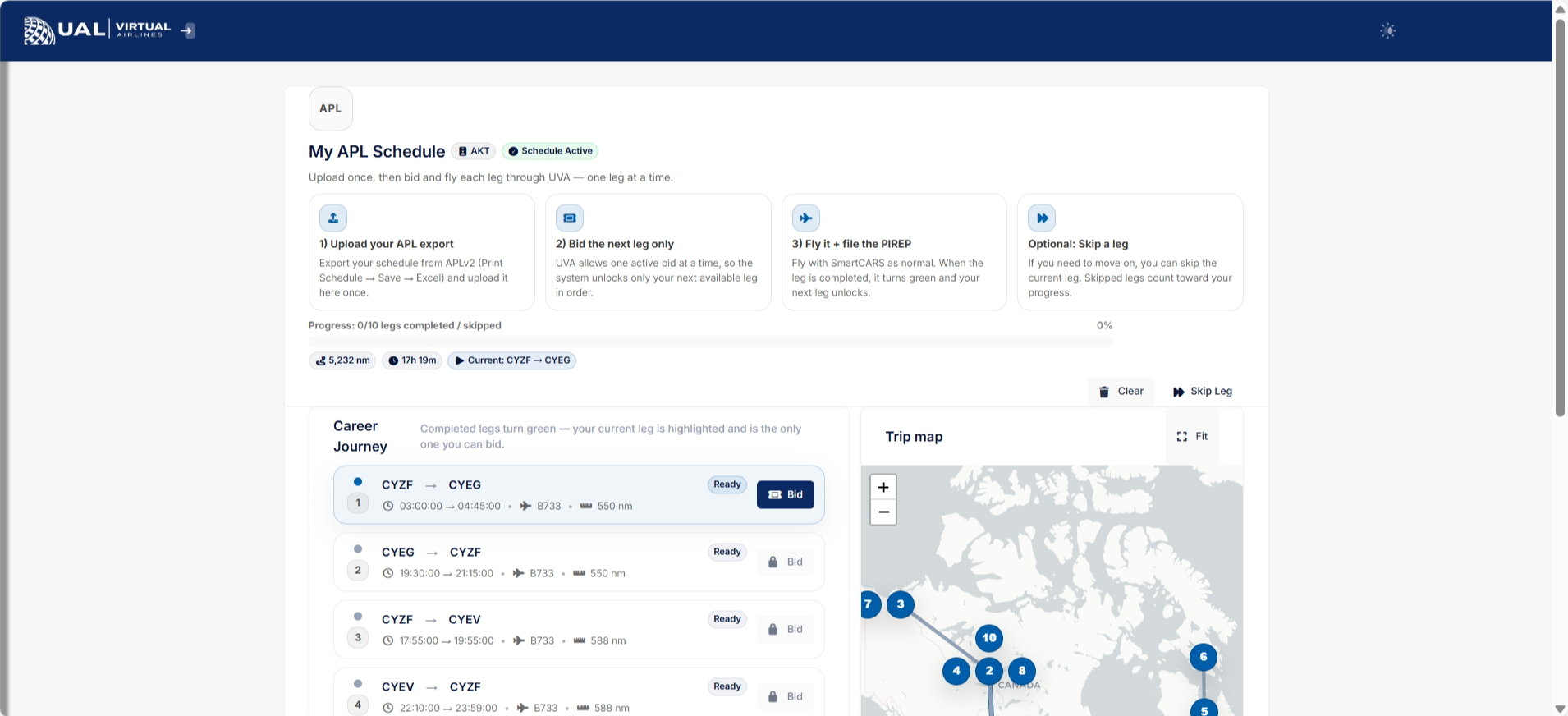Zoom out on the trip map

tap(883, 512)
